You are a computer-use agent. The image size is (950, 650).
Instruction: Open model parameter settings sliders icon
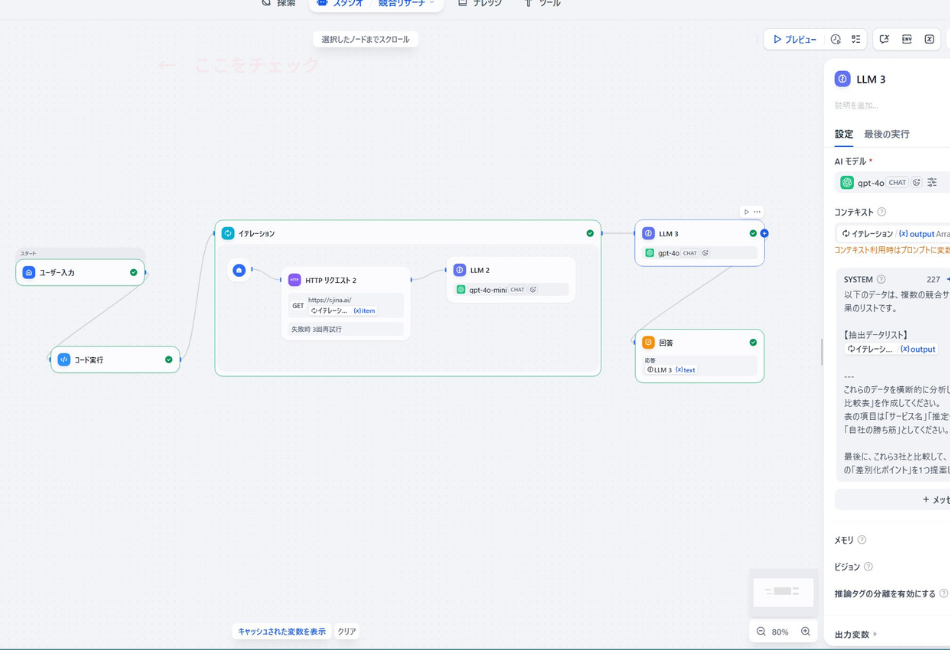(932, 183)
